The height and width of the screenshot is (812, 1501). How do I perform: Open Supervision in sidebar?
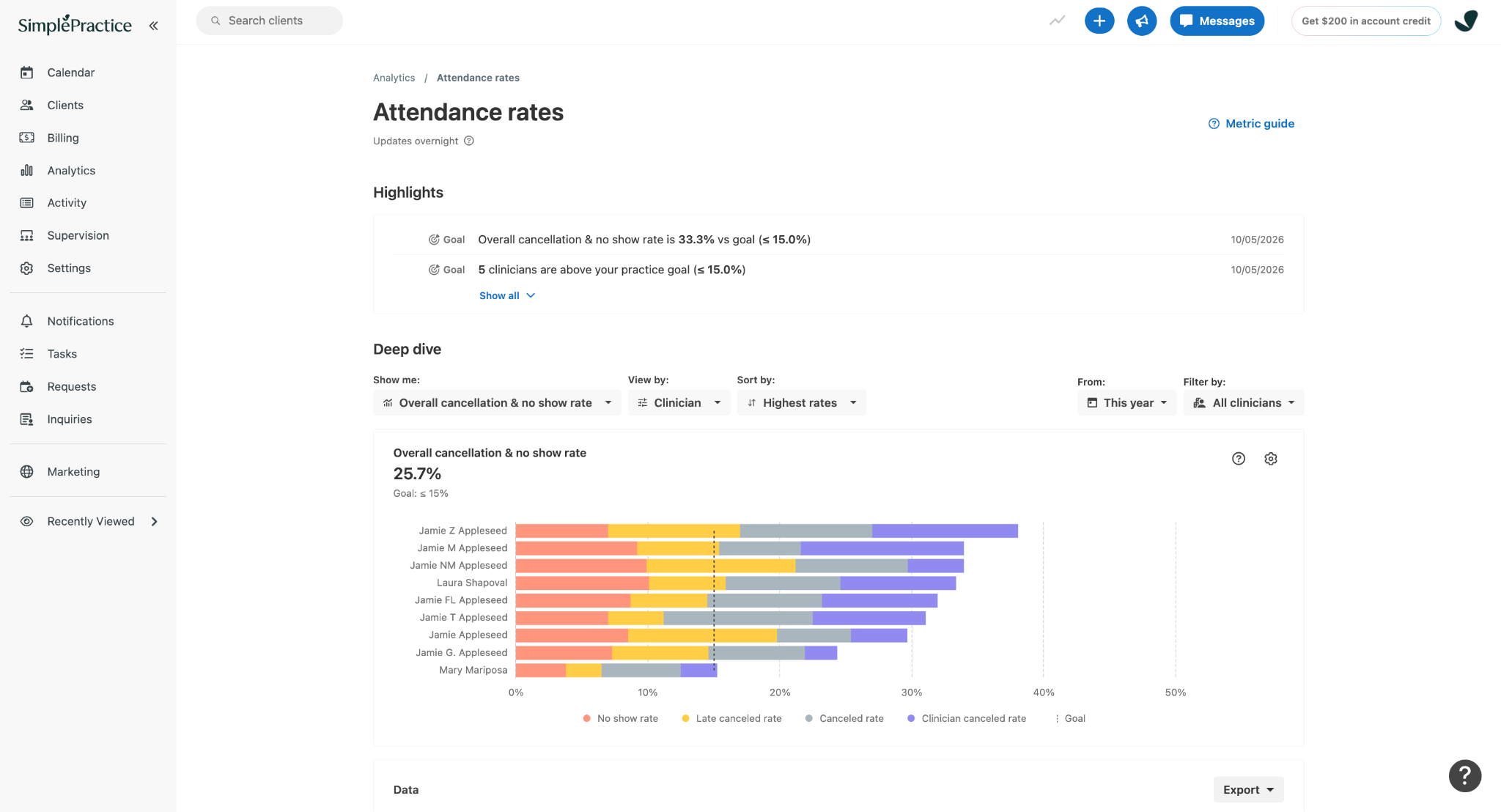[78, 235]
